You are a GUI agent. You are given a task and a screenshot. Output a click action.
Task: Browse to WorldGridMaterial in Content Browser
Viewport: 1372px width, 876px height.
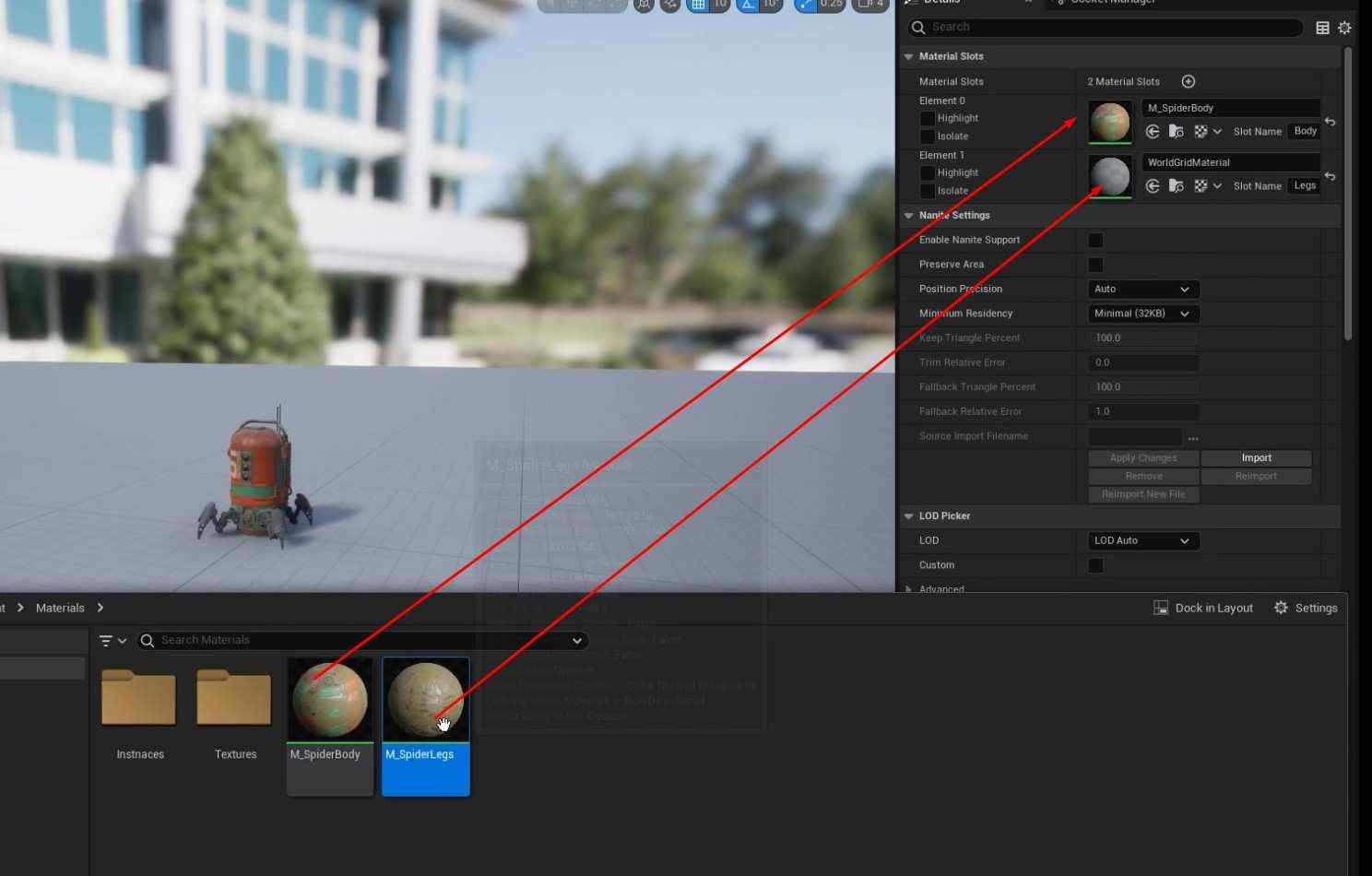1176,186
